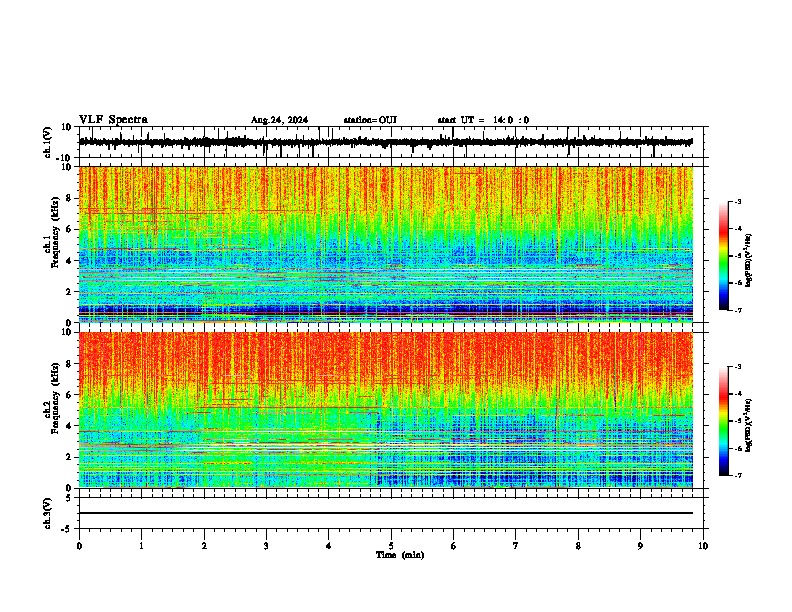Click the ch.2 colorbar log(PSD) label

[749, 425]
